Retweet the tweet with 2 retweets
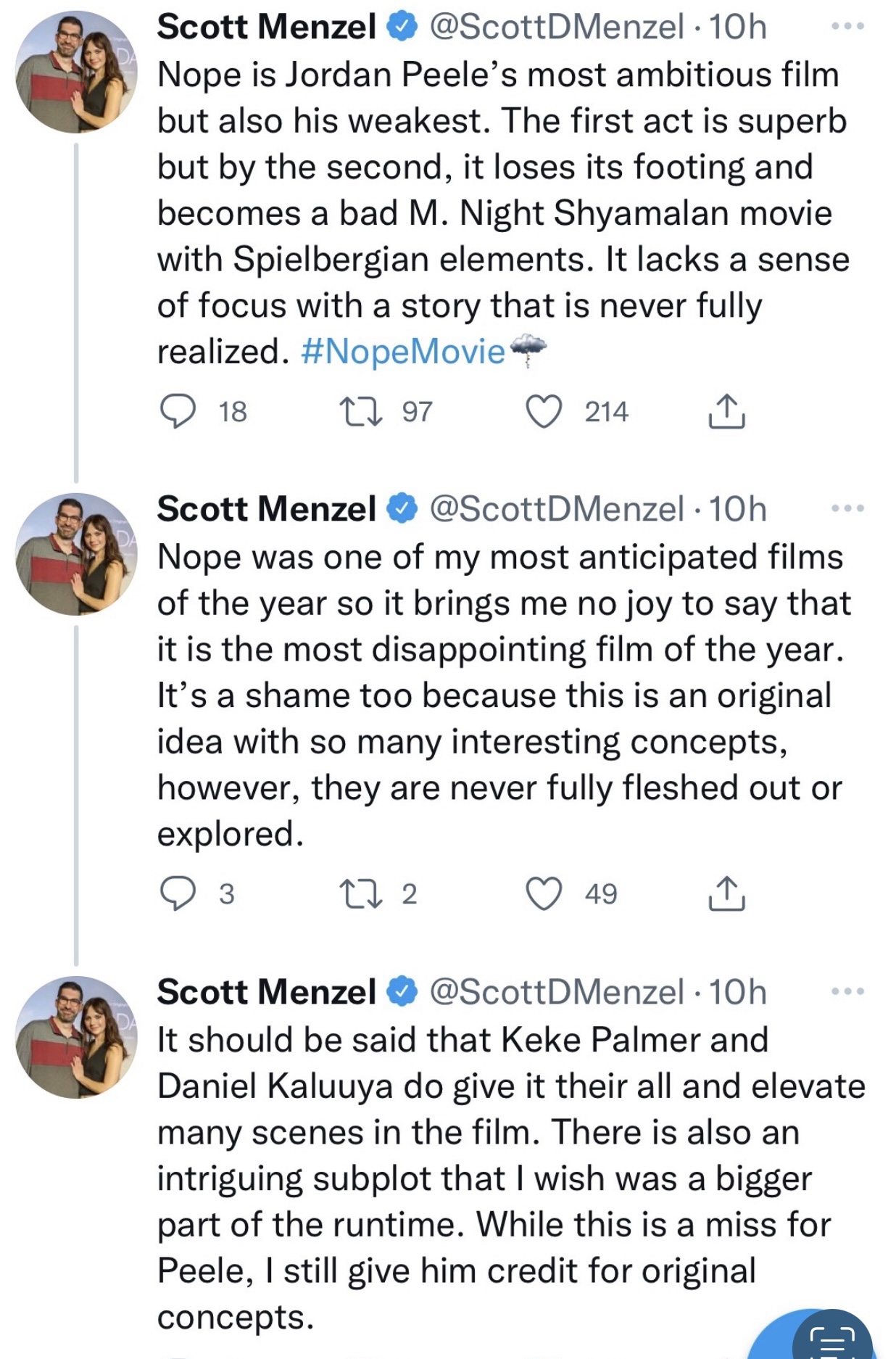The width and height of the screenshot is (896, 1359). (362, 893)
